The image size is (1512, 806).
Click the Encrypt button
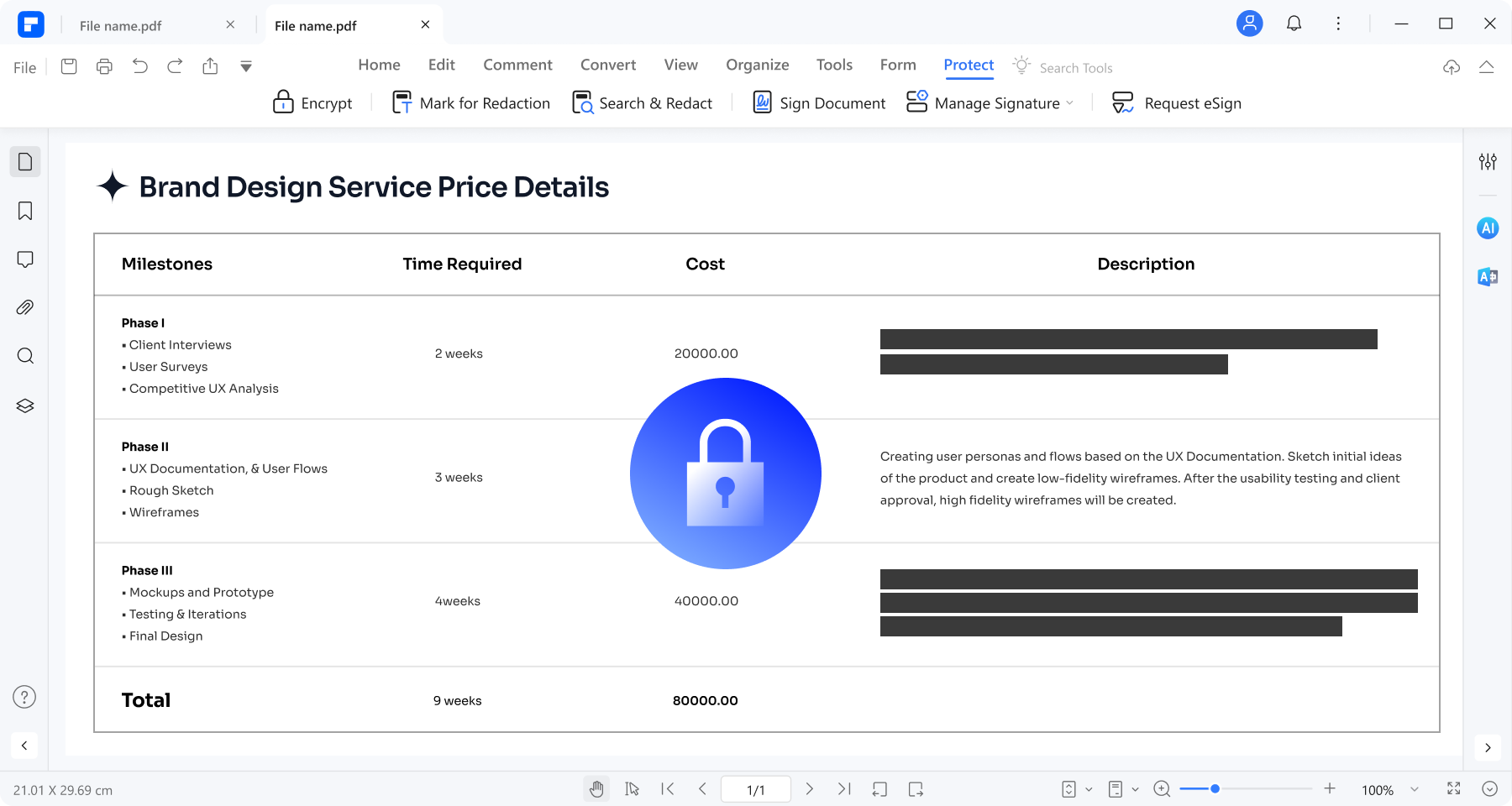pyautogui.click(x=312, y=103)
